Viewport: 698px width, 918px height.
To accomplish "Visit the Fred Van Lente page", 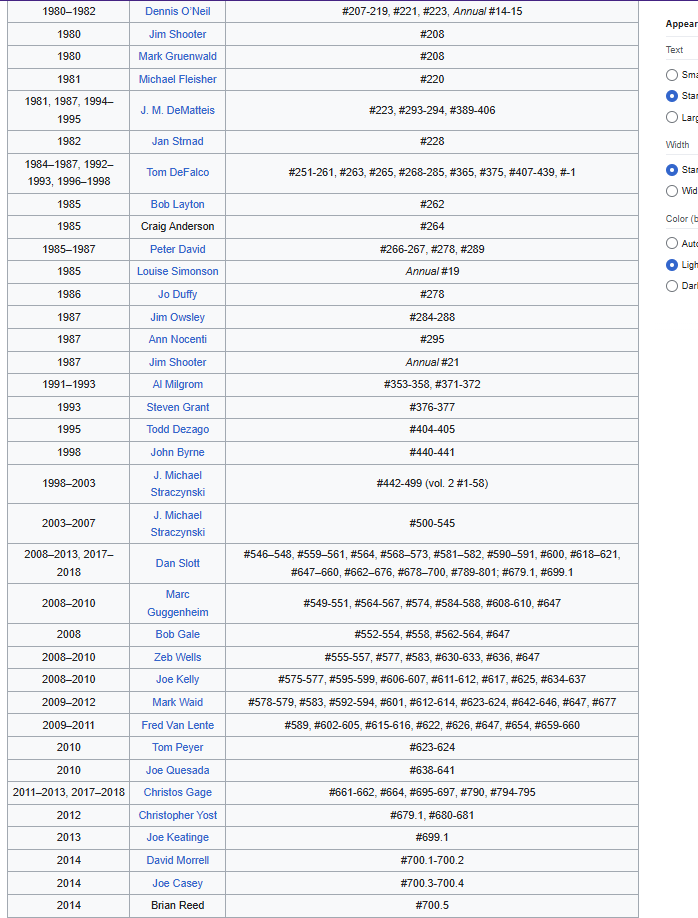I will click(177, 725).
